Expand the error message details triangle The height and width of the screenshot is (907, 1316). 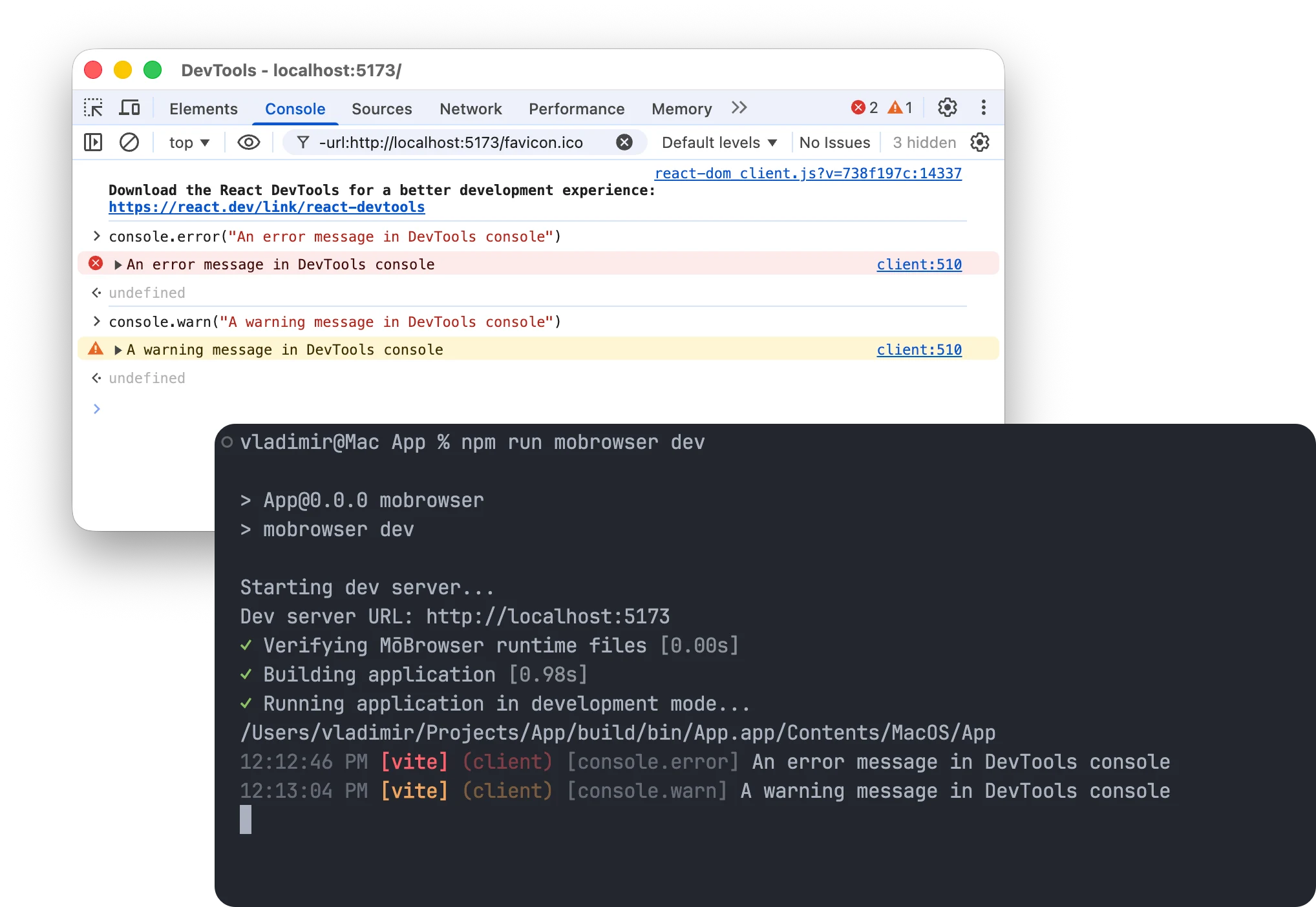[117, 264]
